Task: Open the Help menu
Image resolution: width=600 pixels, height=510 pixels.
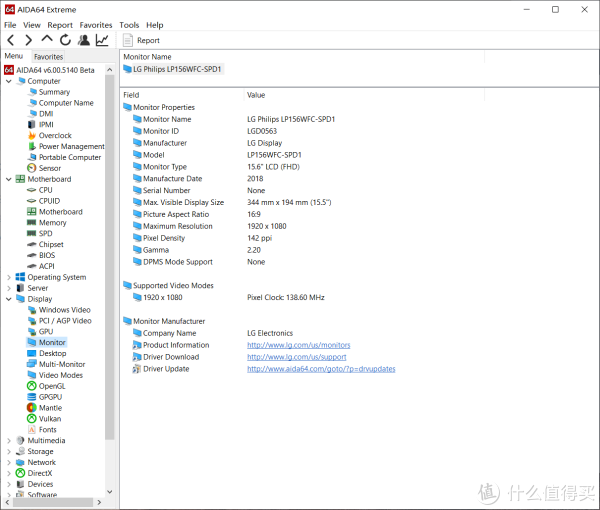Action: coord(155,25)
